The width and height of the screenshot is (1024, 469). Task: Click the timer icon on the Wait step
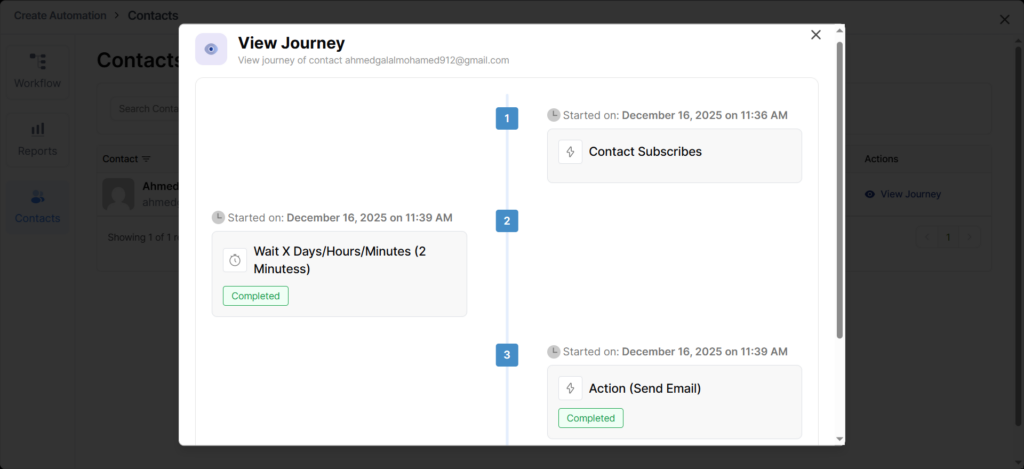235,260
